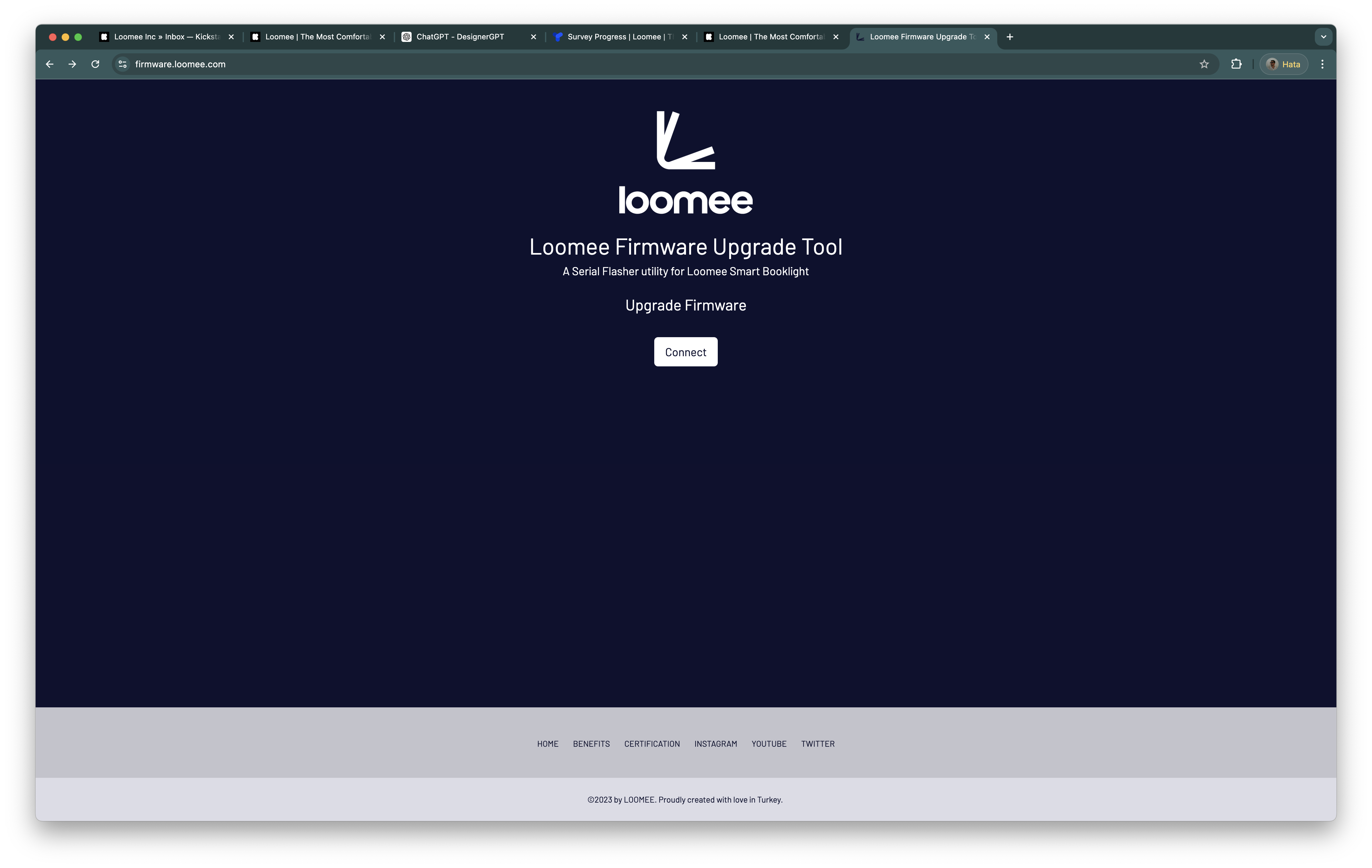The width and height of the screenshot is (1372, 868).
Task: Click the Survey Progress tab favicon
Action: pos(558,37)
